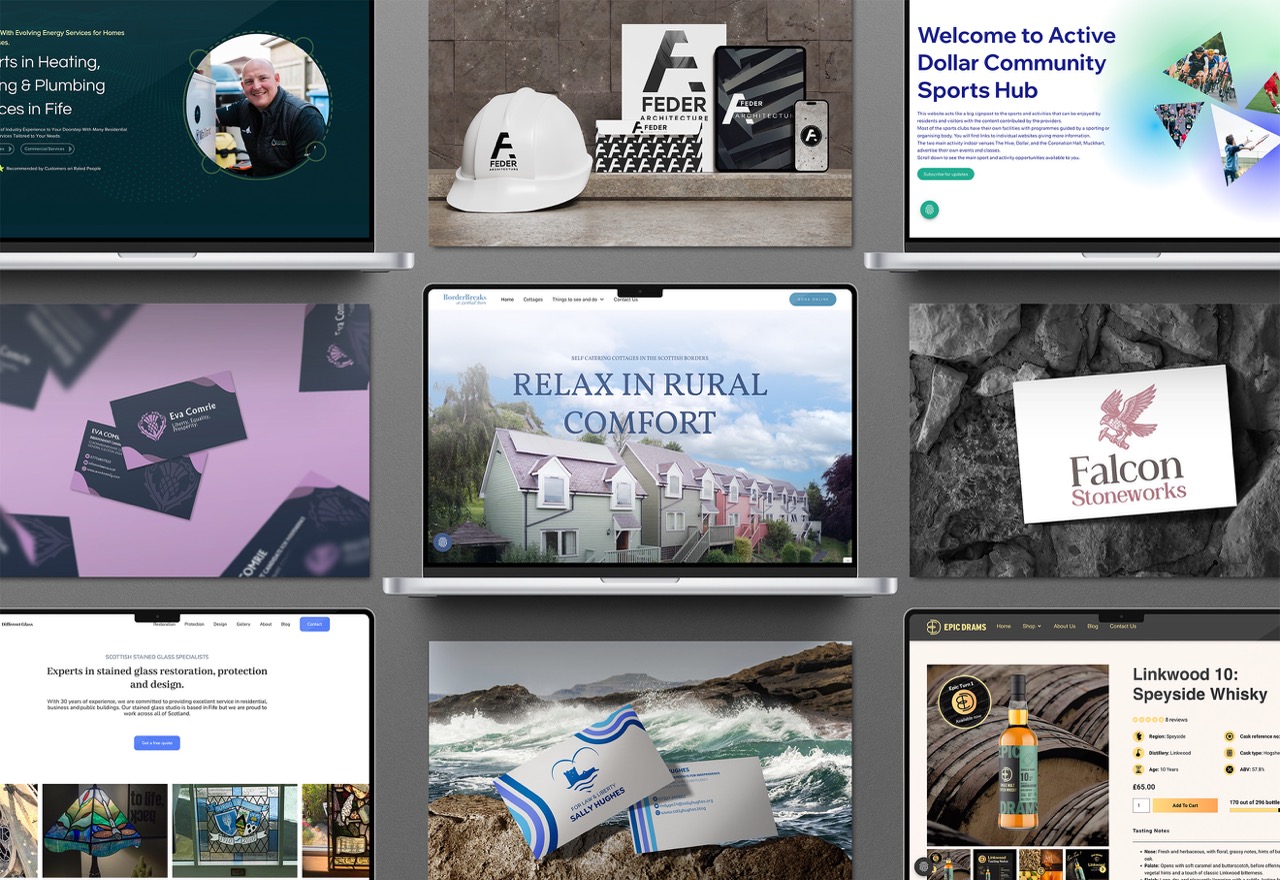Click Recommended by Customers on Rated People

point(53,168)
